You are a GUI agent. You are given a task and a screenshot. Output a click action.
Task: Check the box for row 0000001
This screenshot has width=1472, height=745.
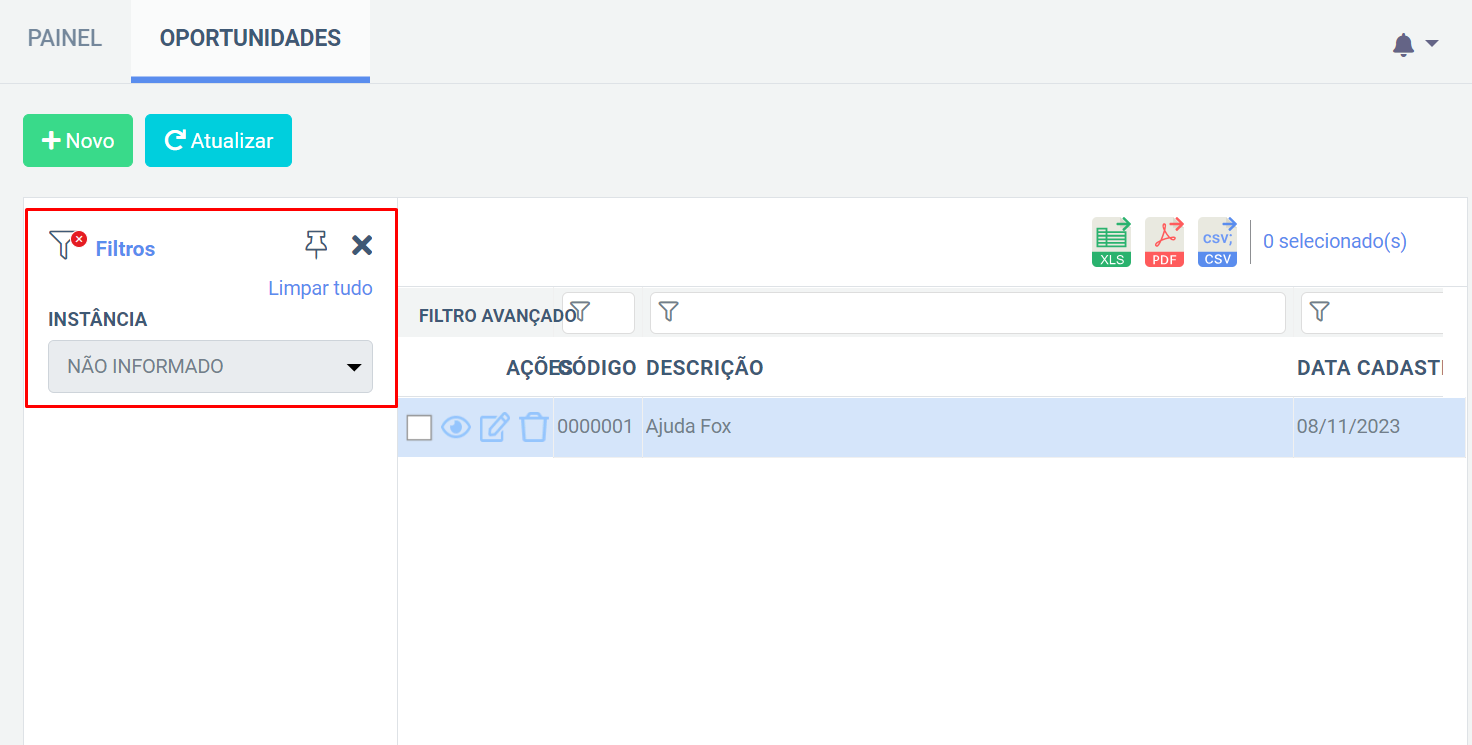pos(419,428)
